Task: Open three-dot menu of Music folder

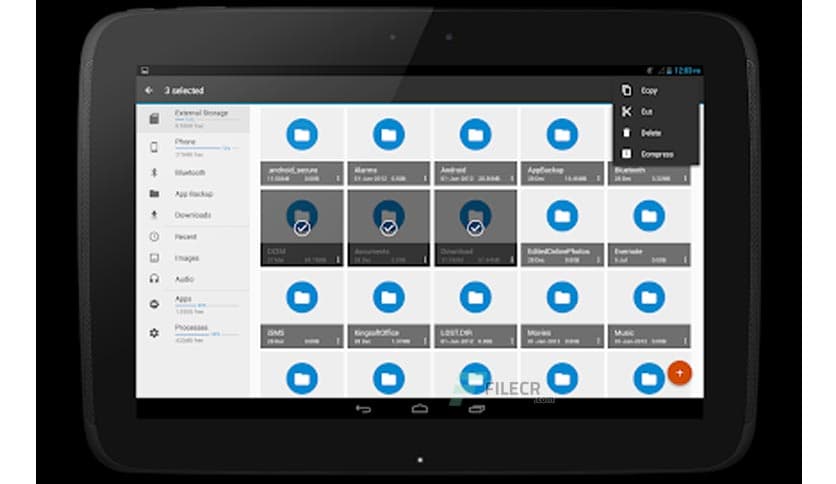Action: pos(685,341)
